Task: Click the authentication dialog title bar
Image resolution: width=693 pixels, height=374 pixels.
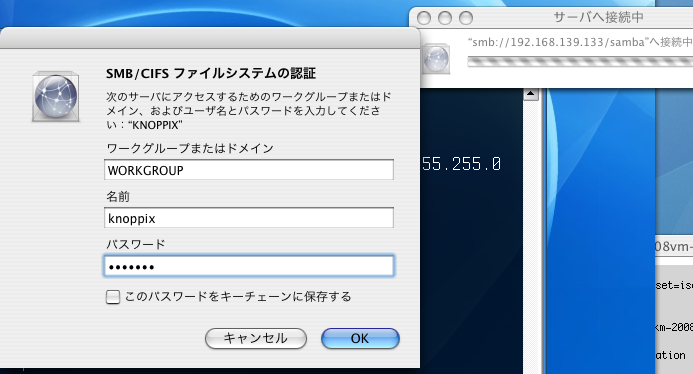Action: [210, 38]
